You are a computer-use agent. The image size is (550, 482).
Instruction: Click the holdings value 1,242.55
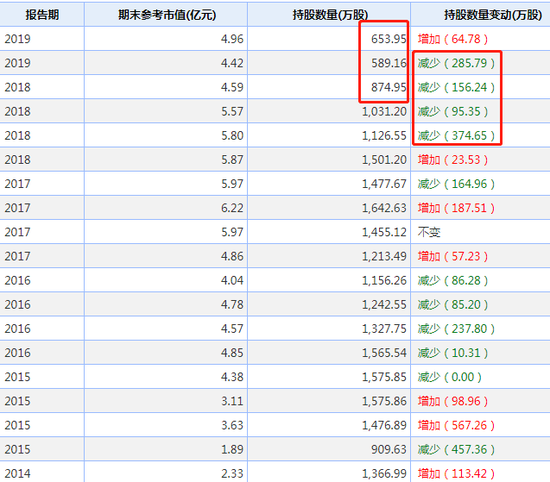coord(384,304)
